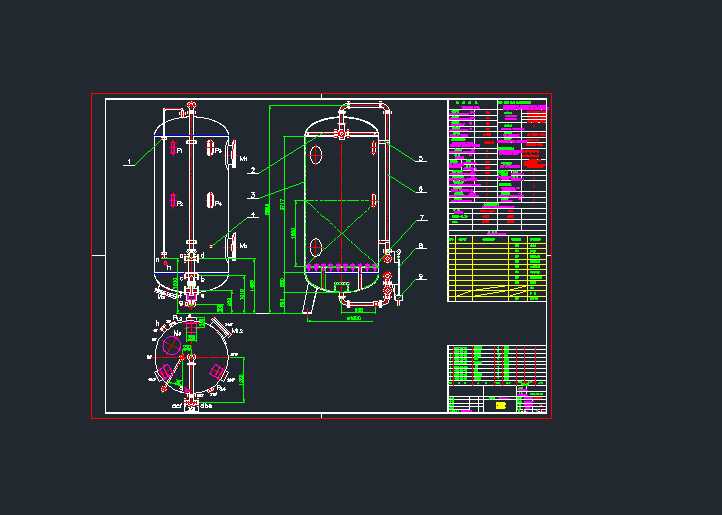Select callout number 9 on right vessel

[x=420, y=277]
